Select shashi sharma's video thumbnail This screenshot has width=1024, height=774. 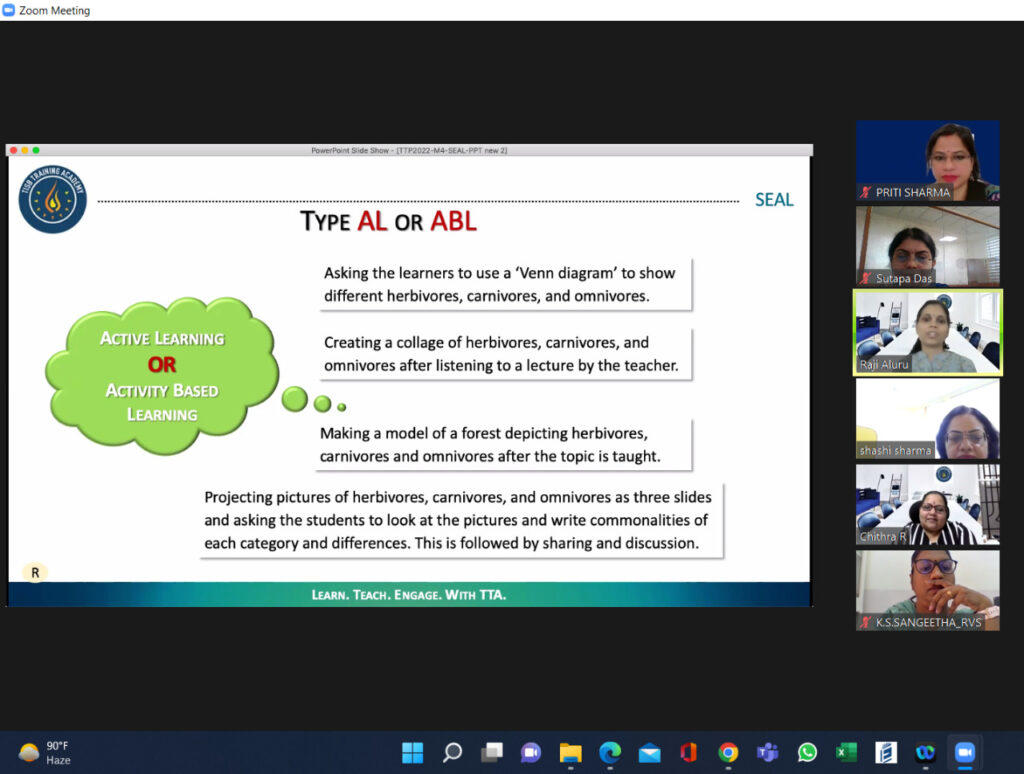coord(927,418)
